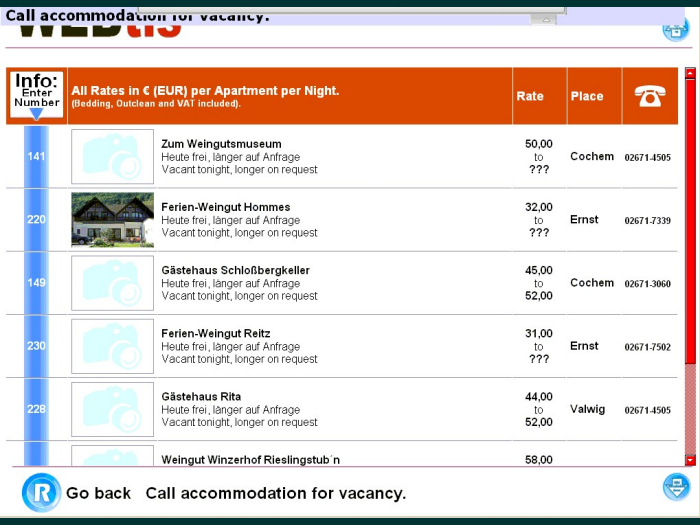Click the Info Enter Number header box

[37, 91]
